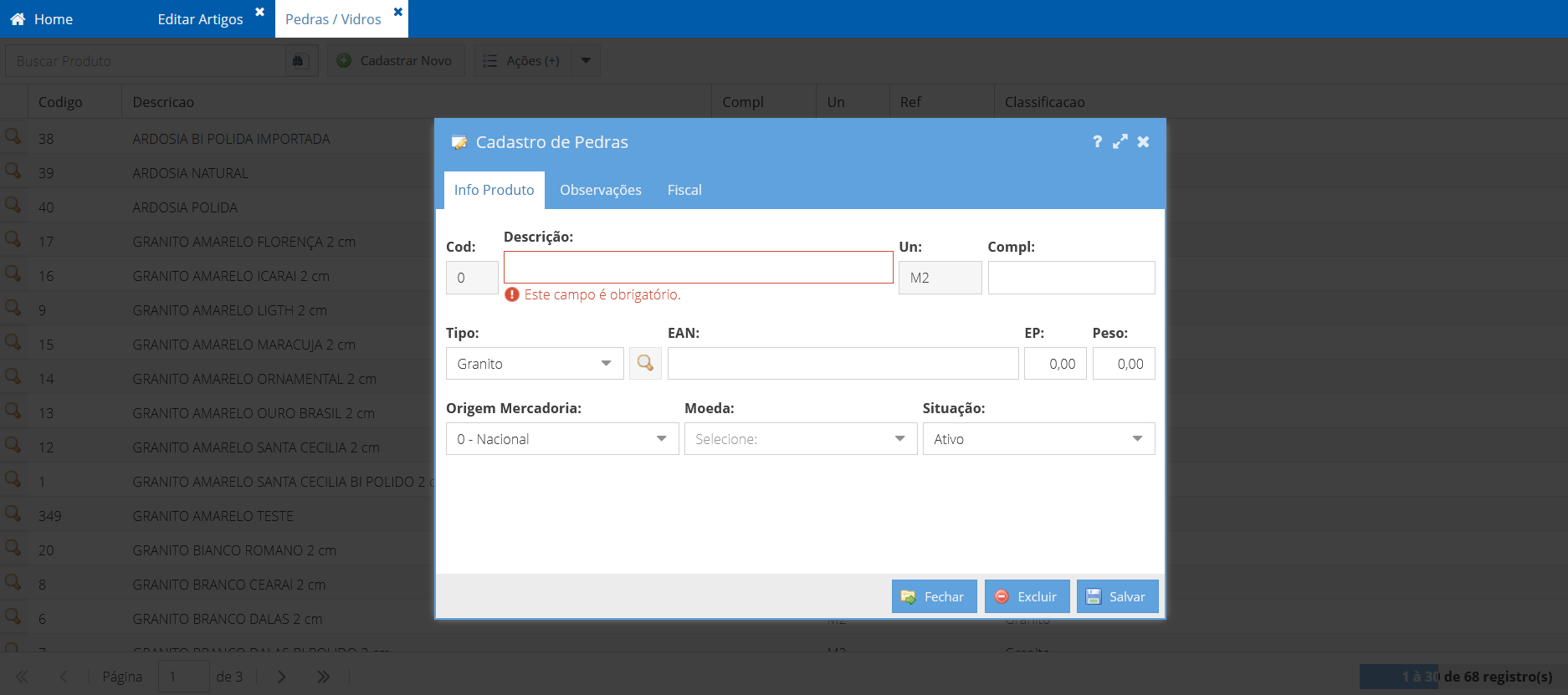Close the Pedras / Vidros tab
This screenshot has width=1568, height=695.
(398, 12)
